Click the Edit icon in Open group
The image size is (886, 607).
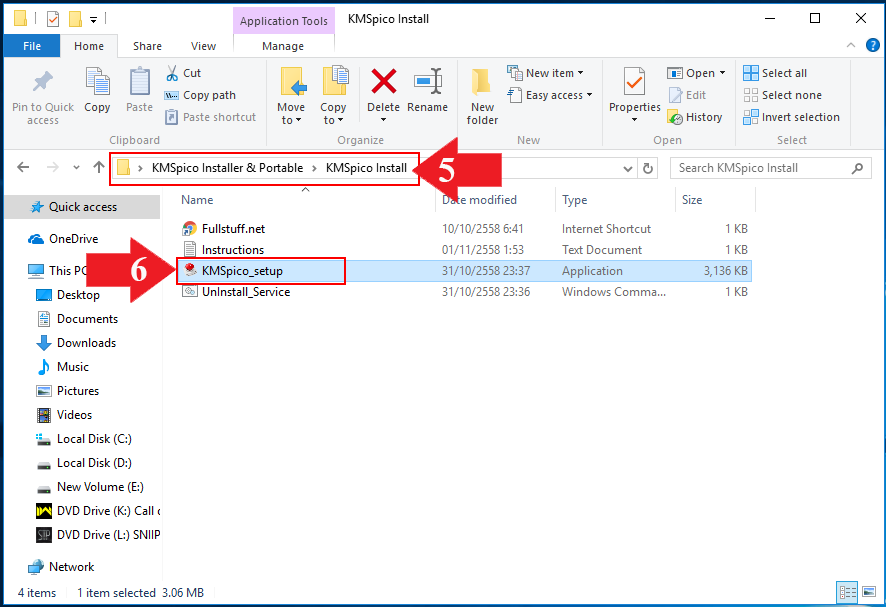click(675, 96)
